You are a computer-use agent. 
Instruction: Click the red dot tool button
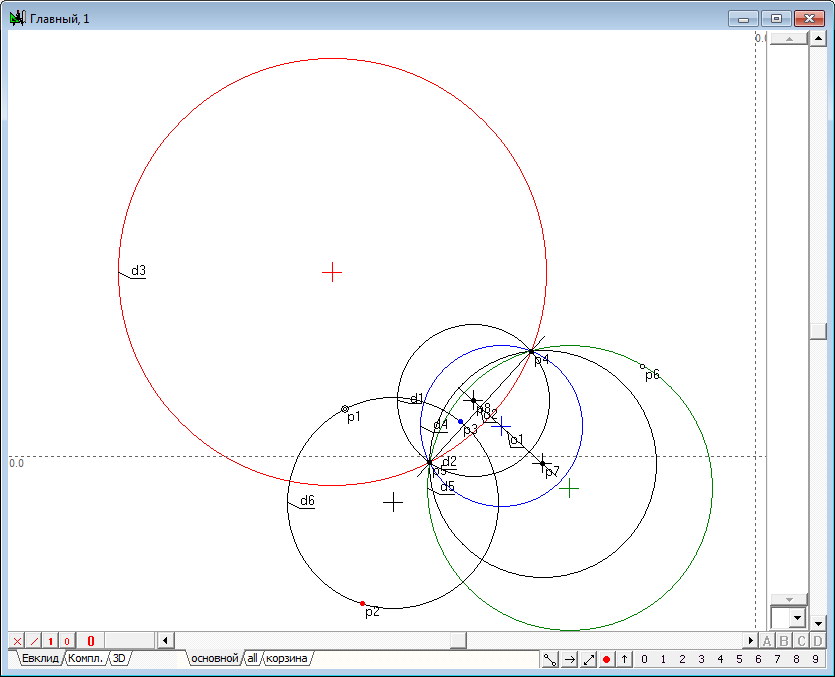point(606,659)
